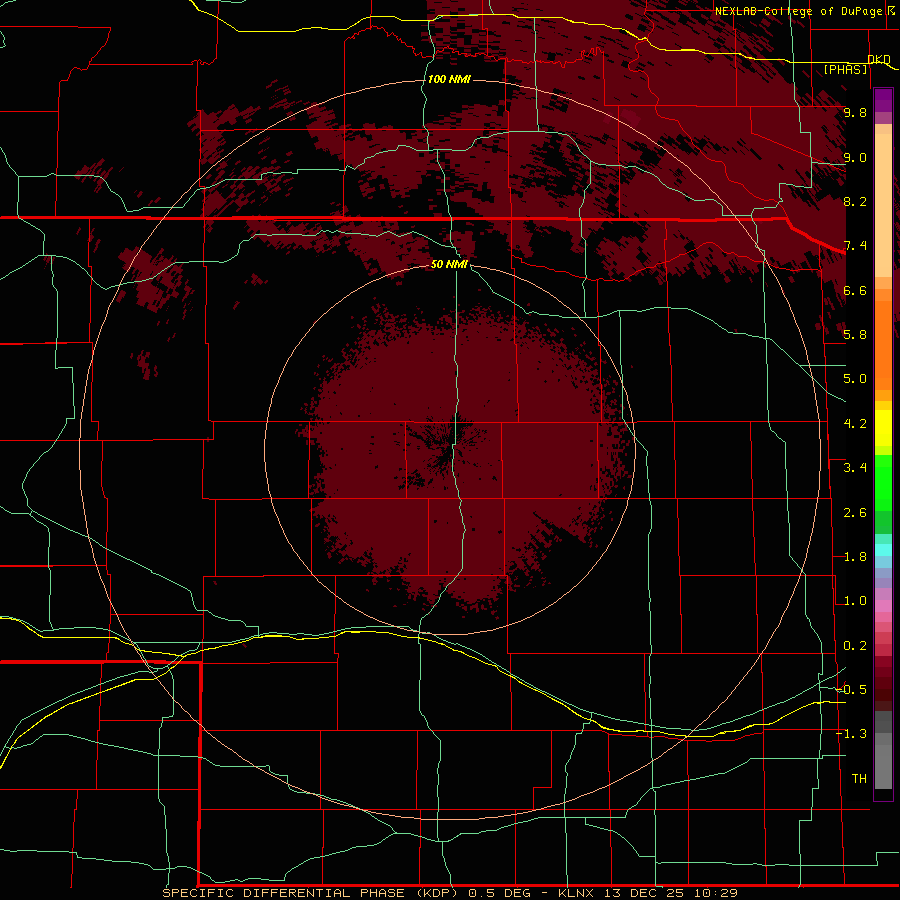Click the 100 NMI range ring label
Screen dimensions: 900x900
pos(449,79)
